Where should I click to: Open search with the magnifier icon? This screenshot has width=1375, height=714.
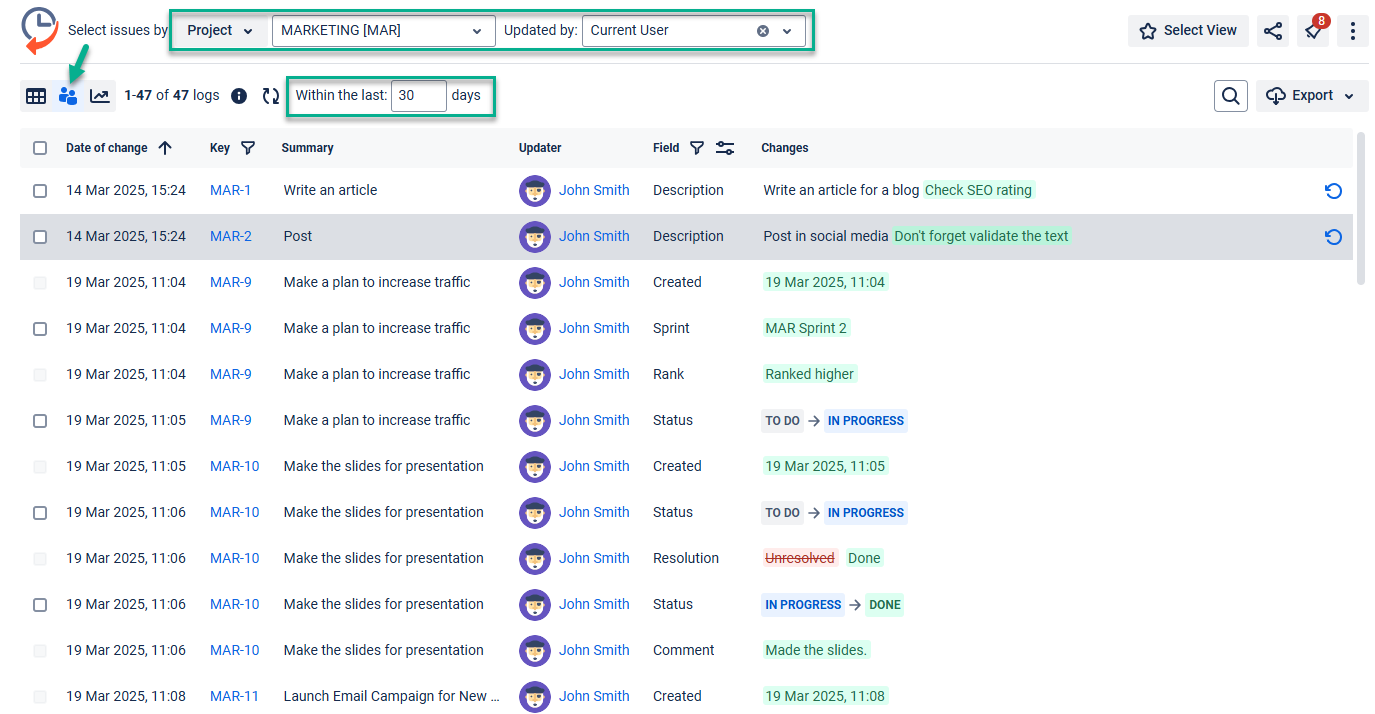1231,96
